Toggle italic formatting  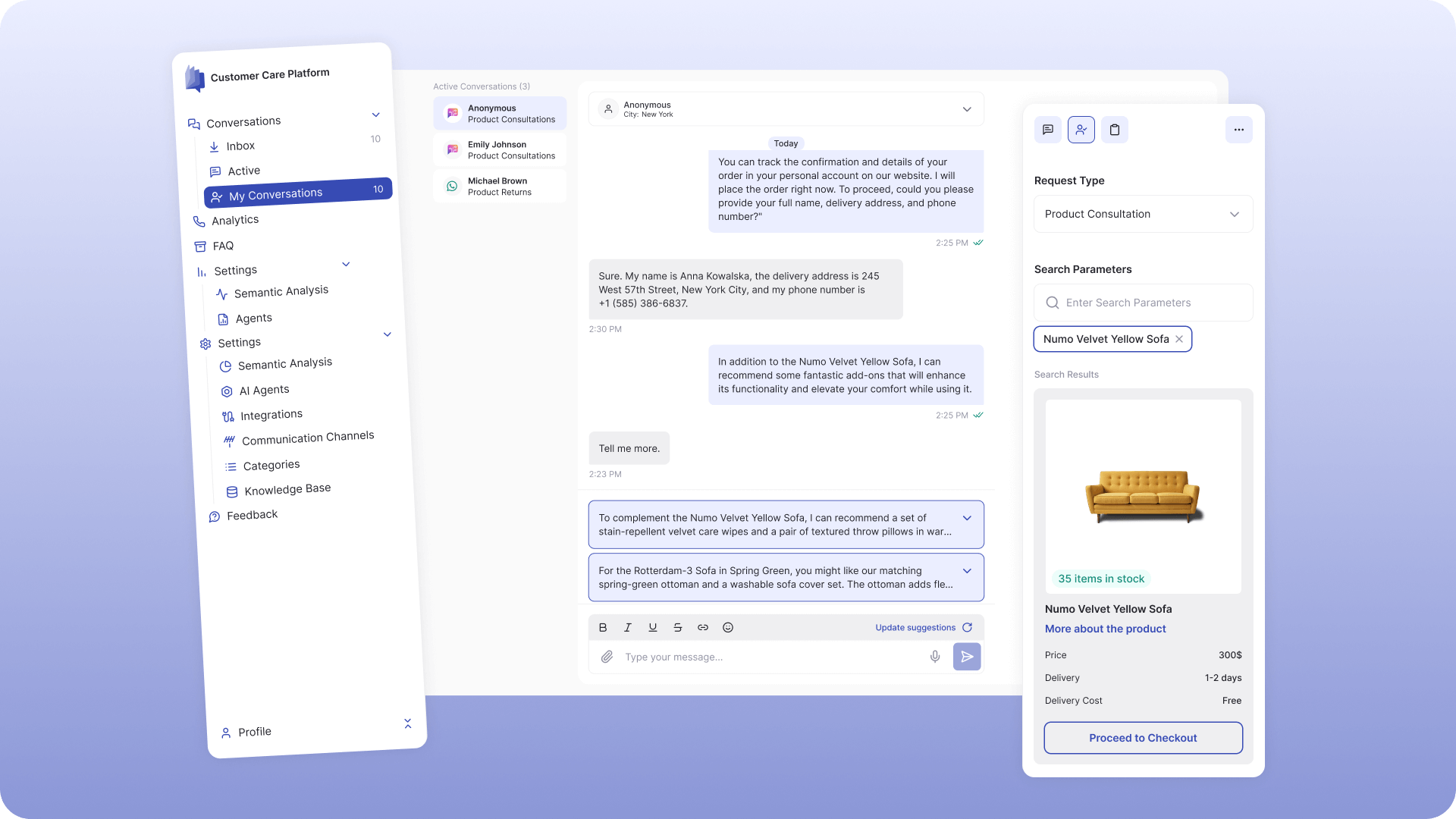tap(628, 627)
